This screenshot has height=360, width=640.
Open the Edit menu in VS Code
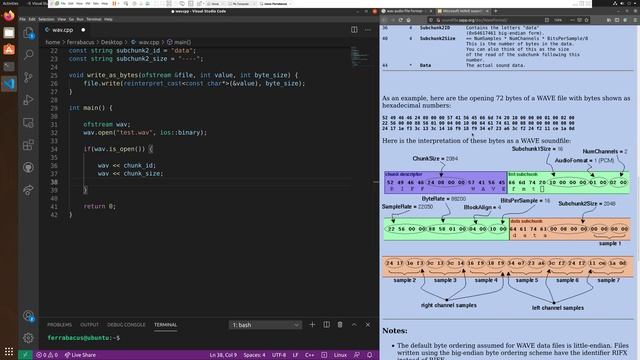(32, 19)
